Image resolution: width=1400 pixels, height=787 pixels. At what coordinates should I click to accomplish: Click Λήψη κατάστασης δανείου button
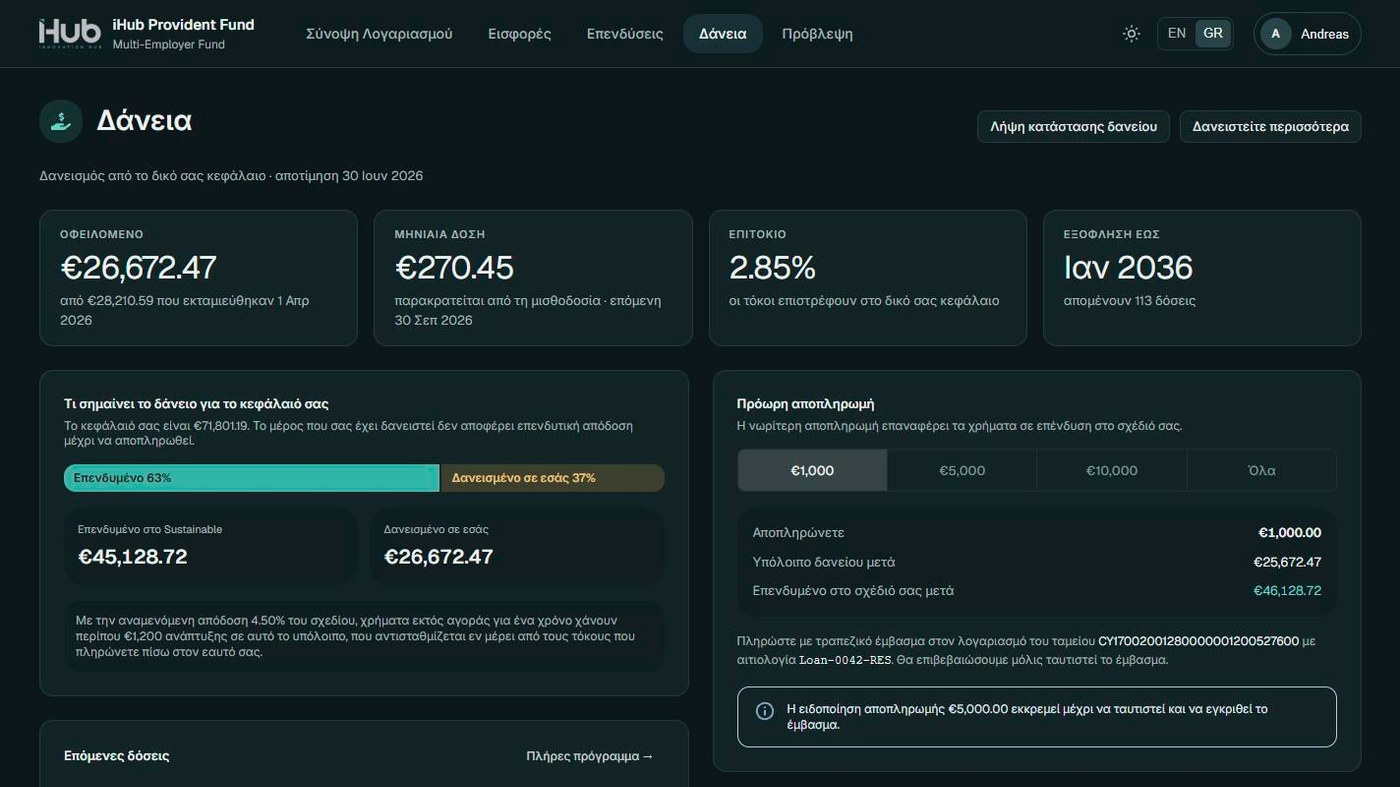(1073, 127)
